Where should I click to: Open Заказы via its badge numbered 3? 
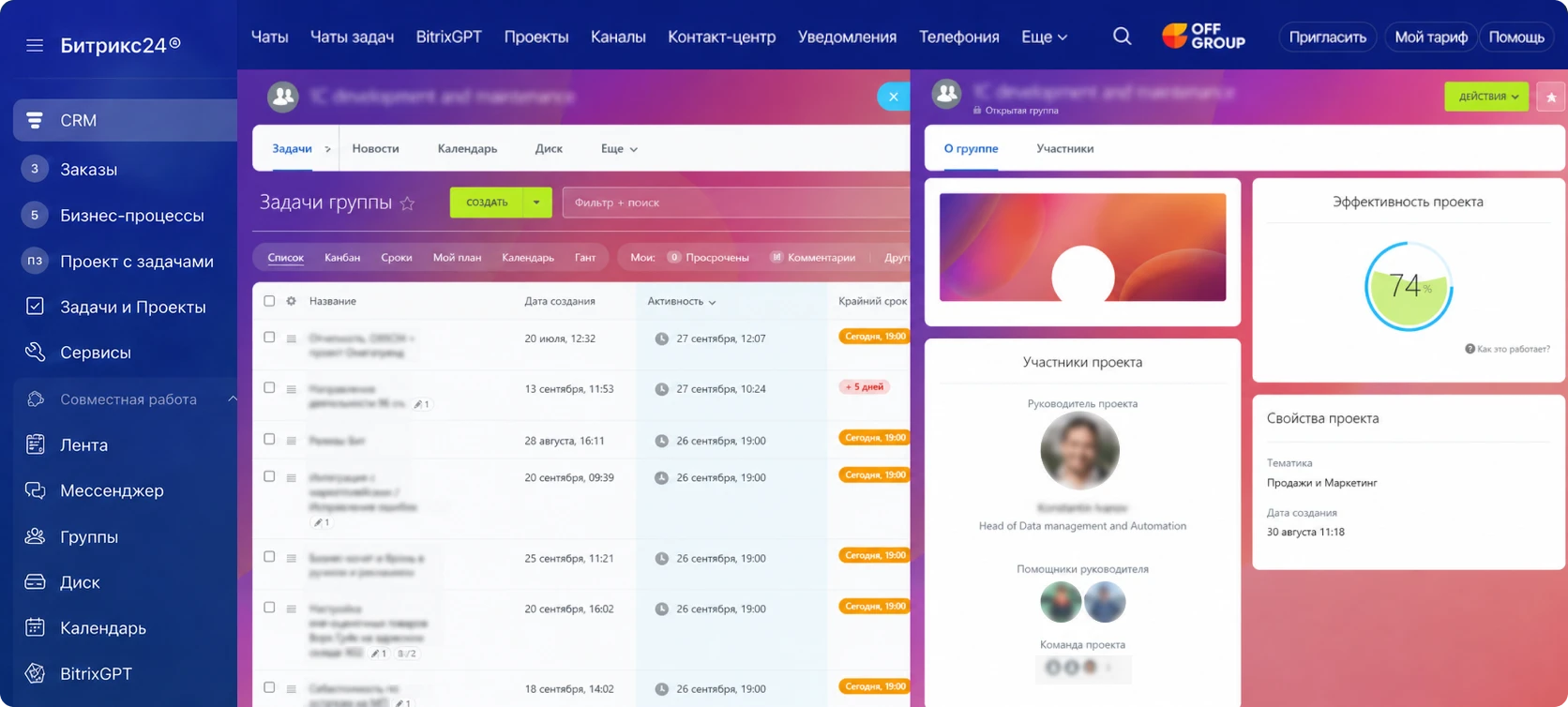[35, 169]
